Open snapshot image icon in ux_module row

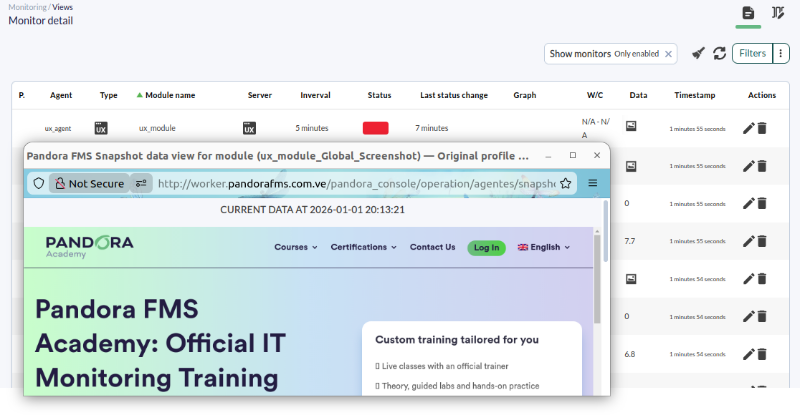coord(631,126)
